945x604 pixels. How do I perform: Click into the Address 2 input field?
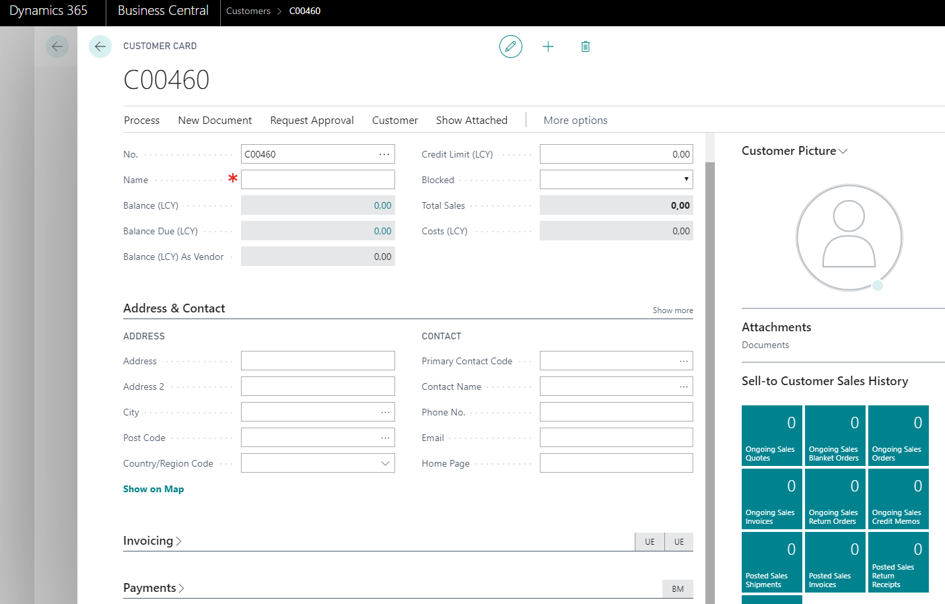tap(318, 386)
